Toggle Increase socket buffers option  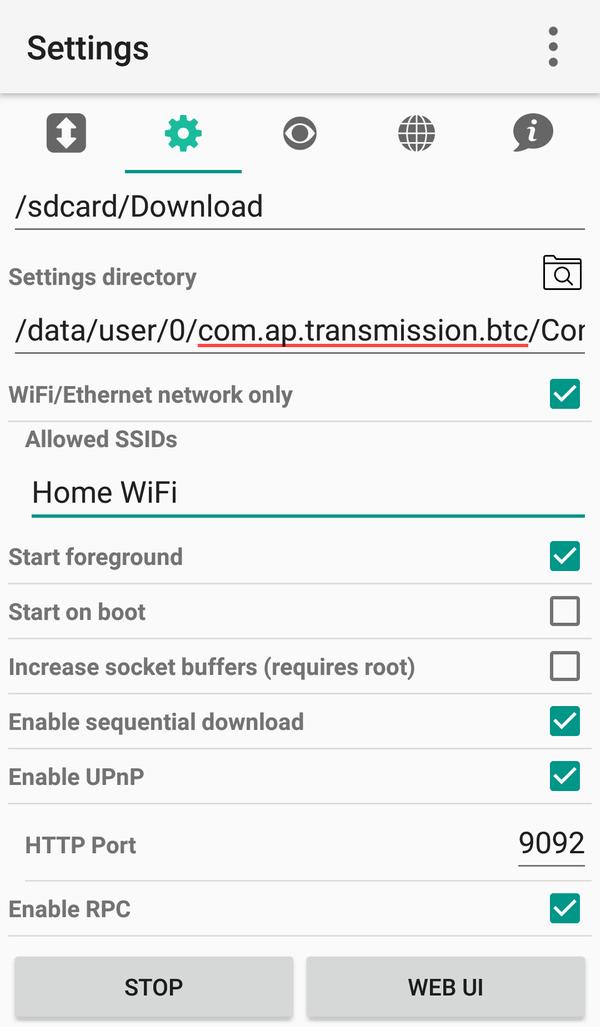564,666
